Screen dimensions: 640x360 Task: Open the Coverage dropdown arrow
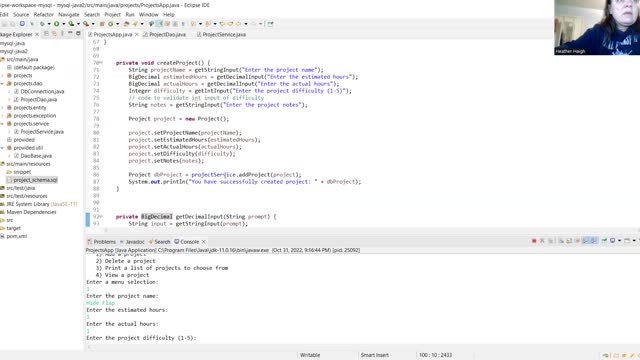[x=78, y=24]
